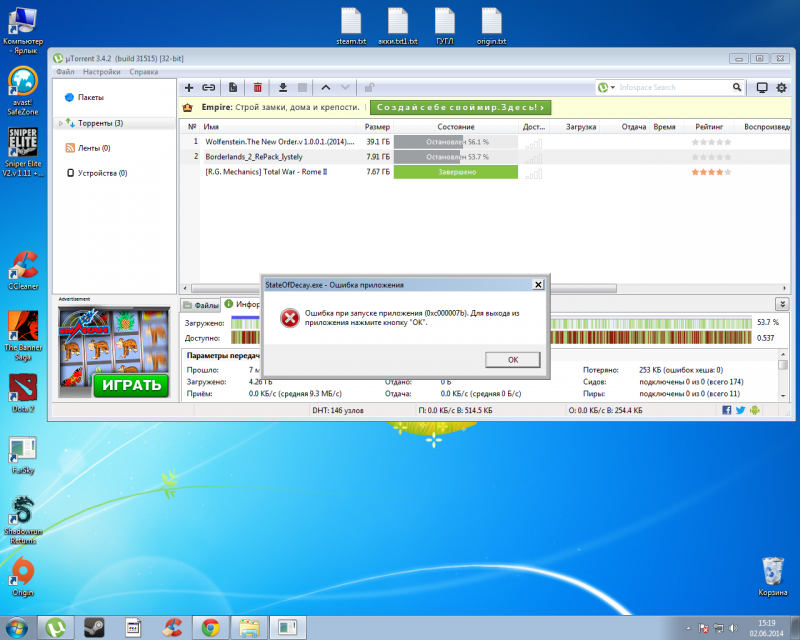The width and height of the screenshot is (800, 640).
Task: Click the Twitter icon in status bar
Action: tap(740, 410)
